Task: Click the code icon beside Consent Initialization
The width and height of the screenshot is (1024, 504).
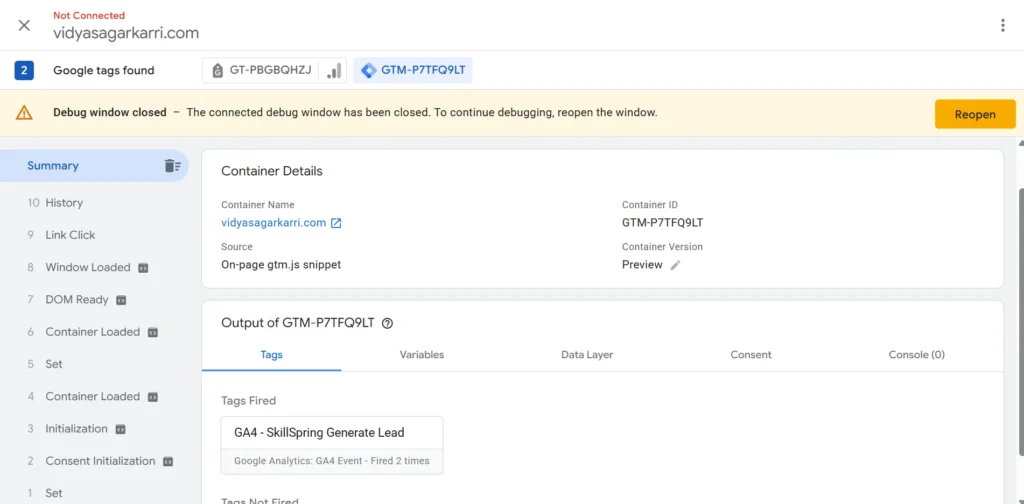Action: pos(168,462)
